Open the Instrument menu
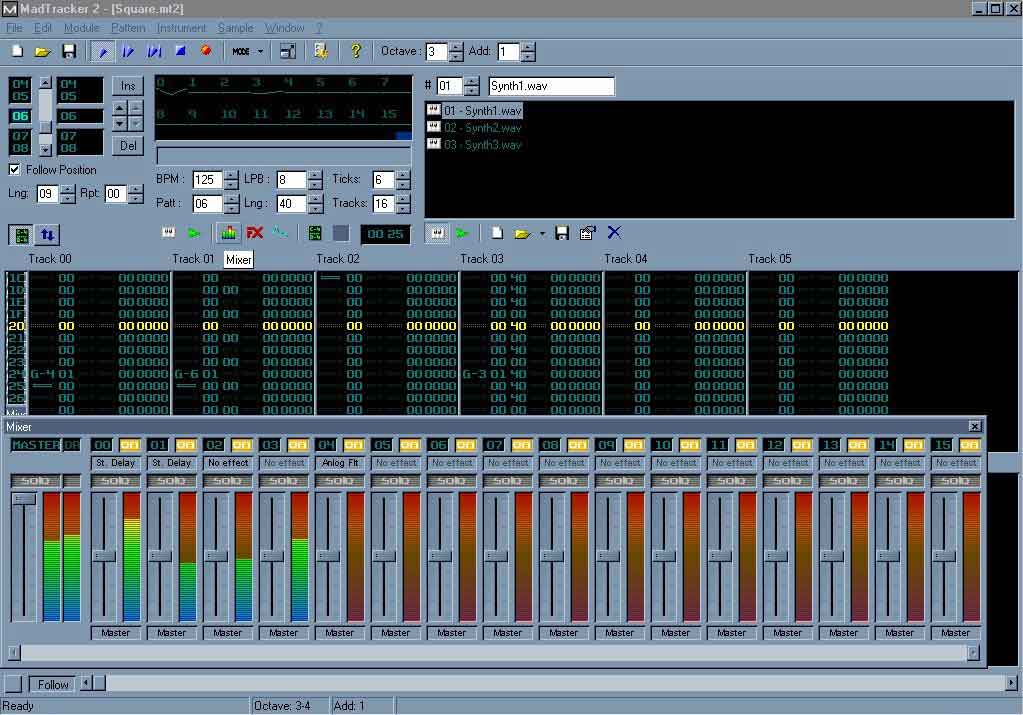The image size is (1023, 715). pyautogui.click(x=181, y=28)
